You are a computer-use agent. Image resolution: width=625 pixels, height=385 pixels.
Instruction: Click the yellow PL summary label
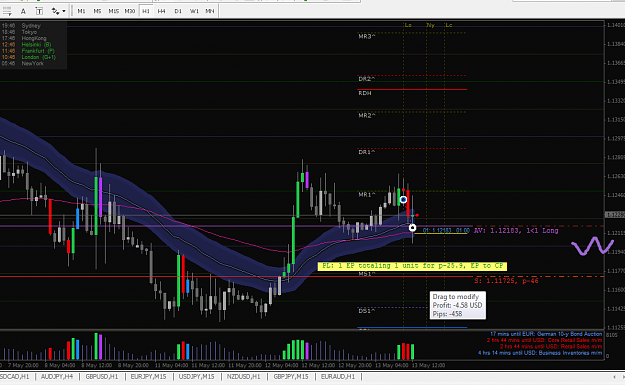pyautogui.click(x=412, y=266)
